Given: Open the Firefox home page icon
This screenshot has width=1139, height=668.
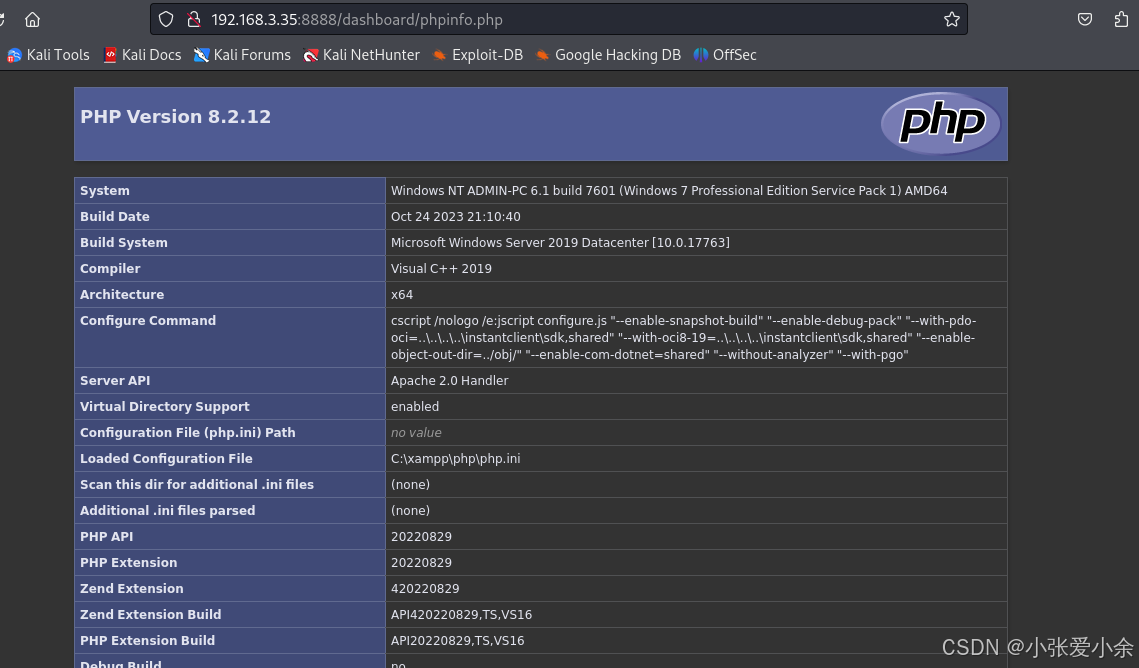Looking at the screenshot, I should coord(32,20).
